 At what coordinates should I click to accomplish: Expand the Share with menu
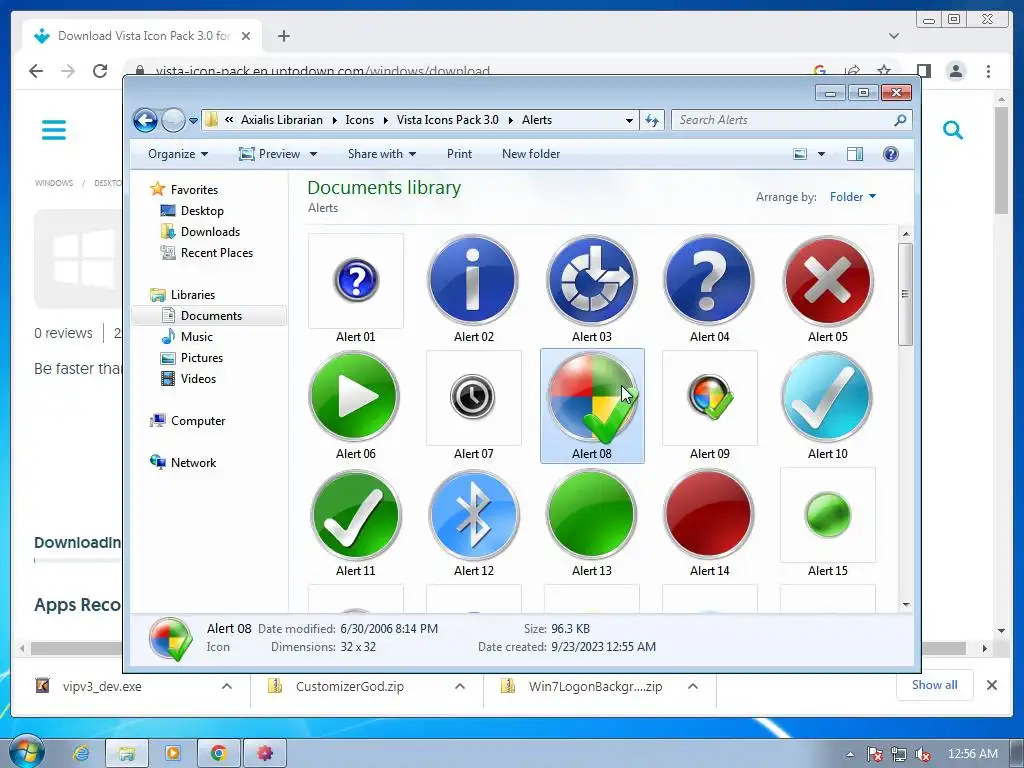click(382, 154)
